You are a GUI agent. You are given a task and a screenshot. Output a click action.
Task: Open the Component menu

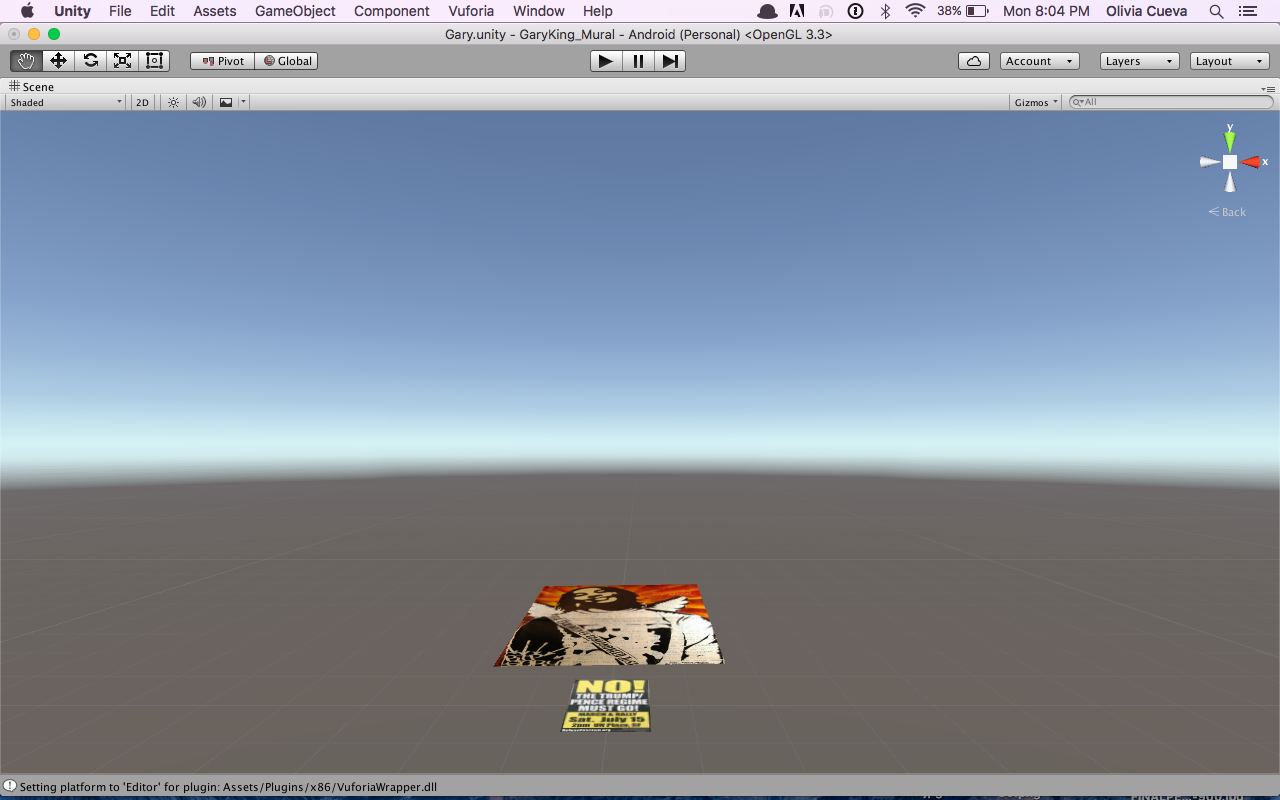[391, 11]
